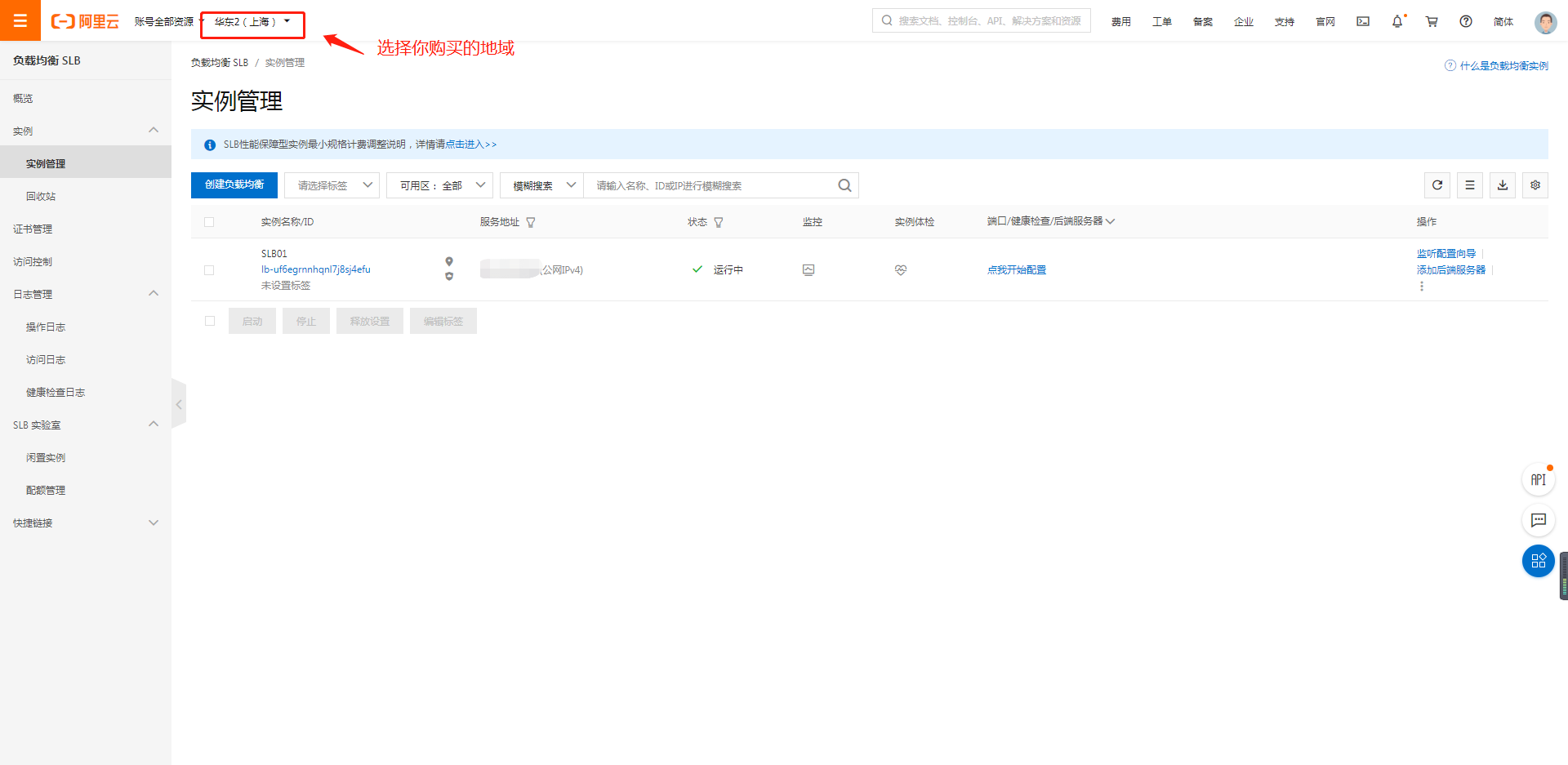Click the download export icon
Screen dimensions: 1568x765
pyautogui.click(x=1503, y=185)
